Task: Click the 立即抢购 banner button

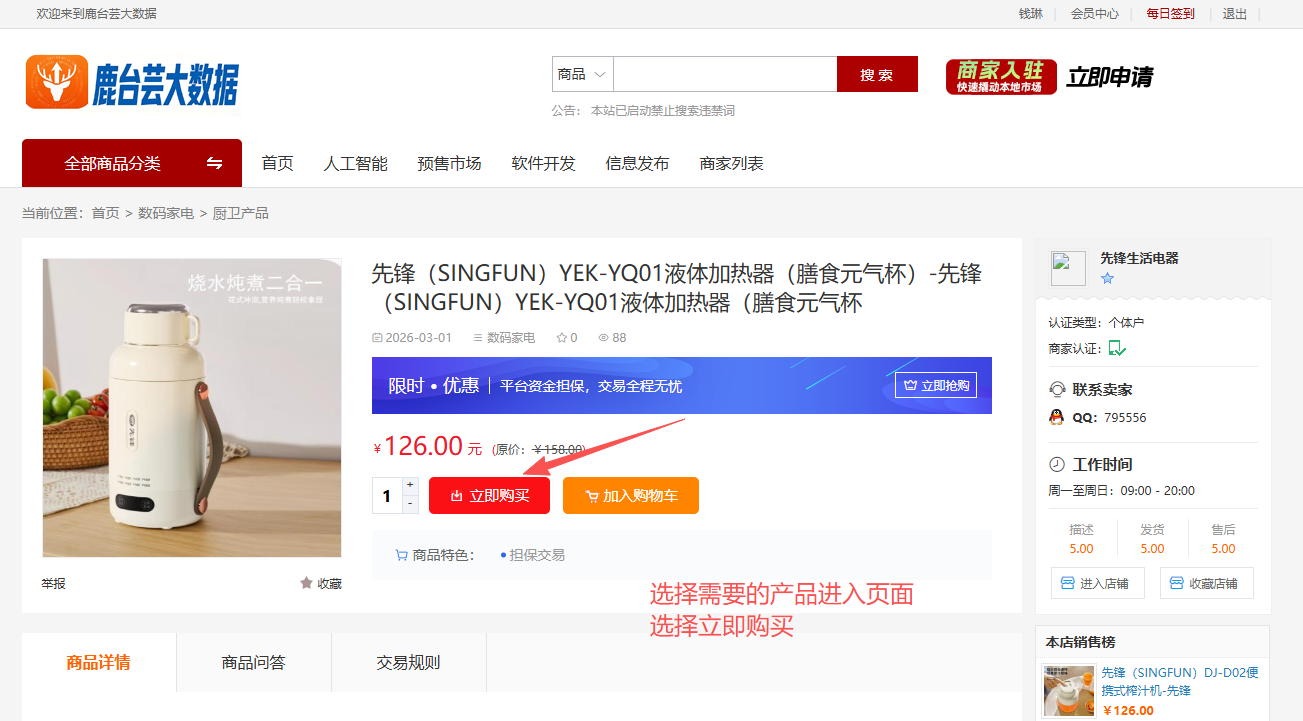Action: tap(936, 385)
